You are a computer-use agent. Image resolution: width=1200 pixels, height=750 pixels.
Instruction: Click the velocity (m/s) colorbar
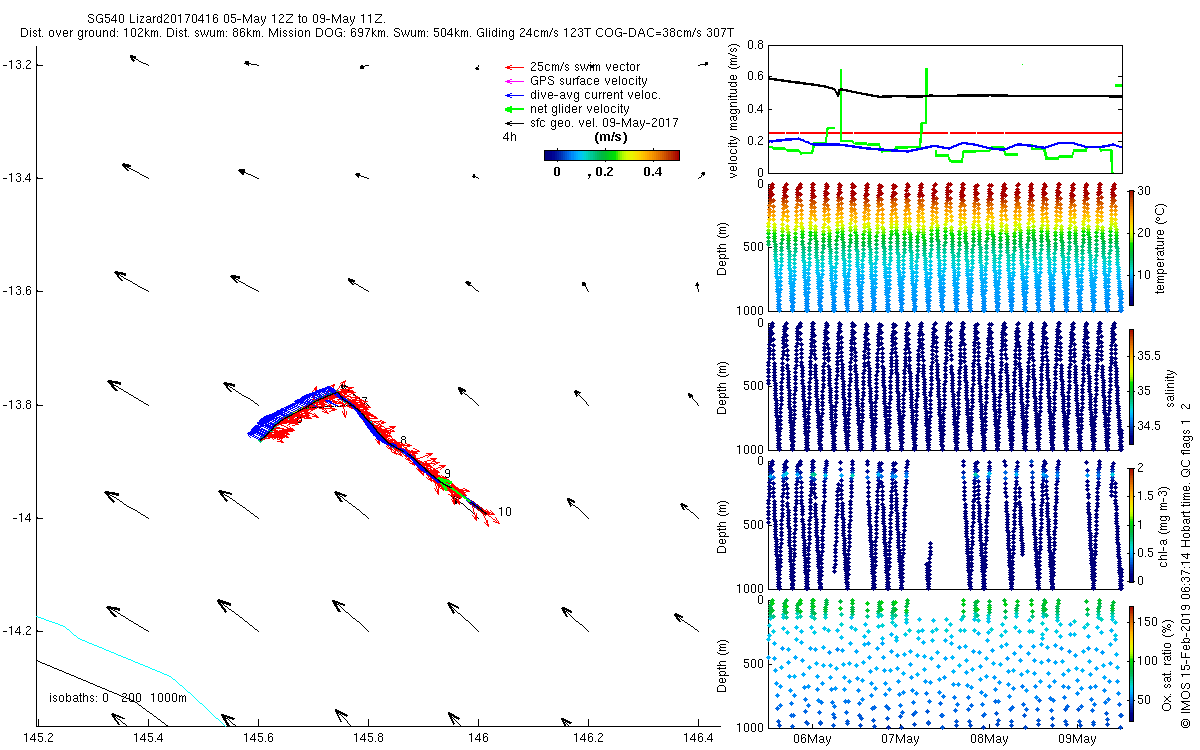click(611, 155)
